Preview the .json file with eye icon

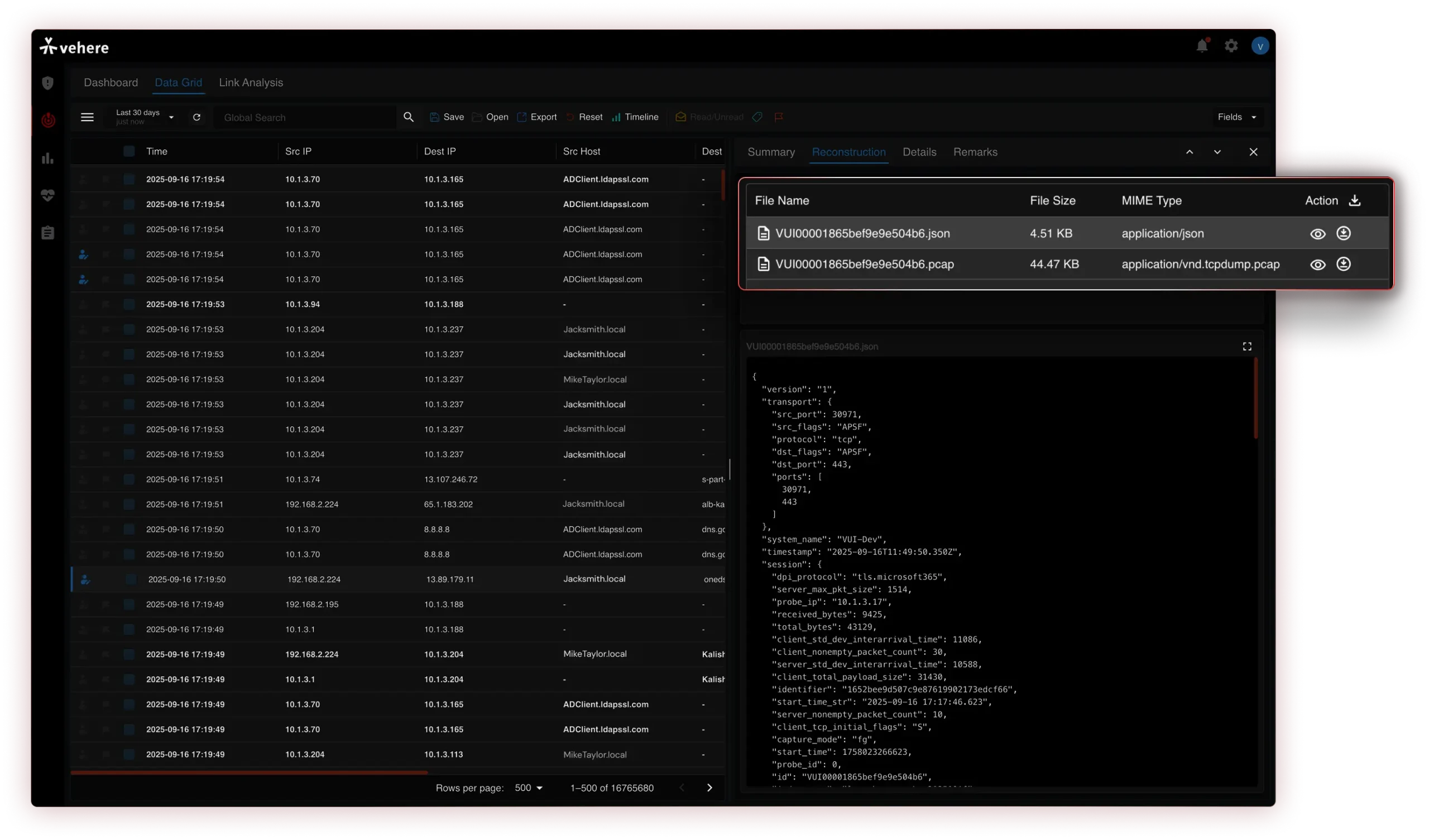1317,234
